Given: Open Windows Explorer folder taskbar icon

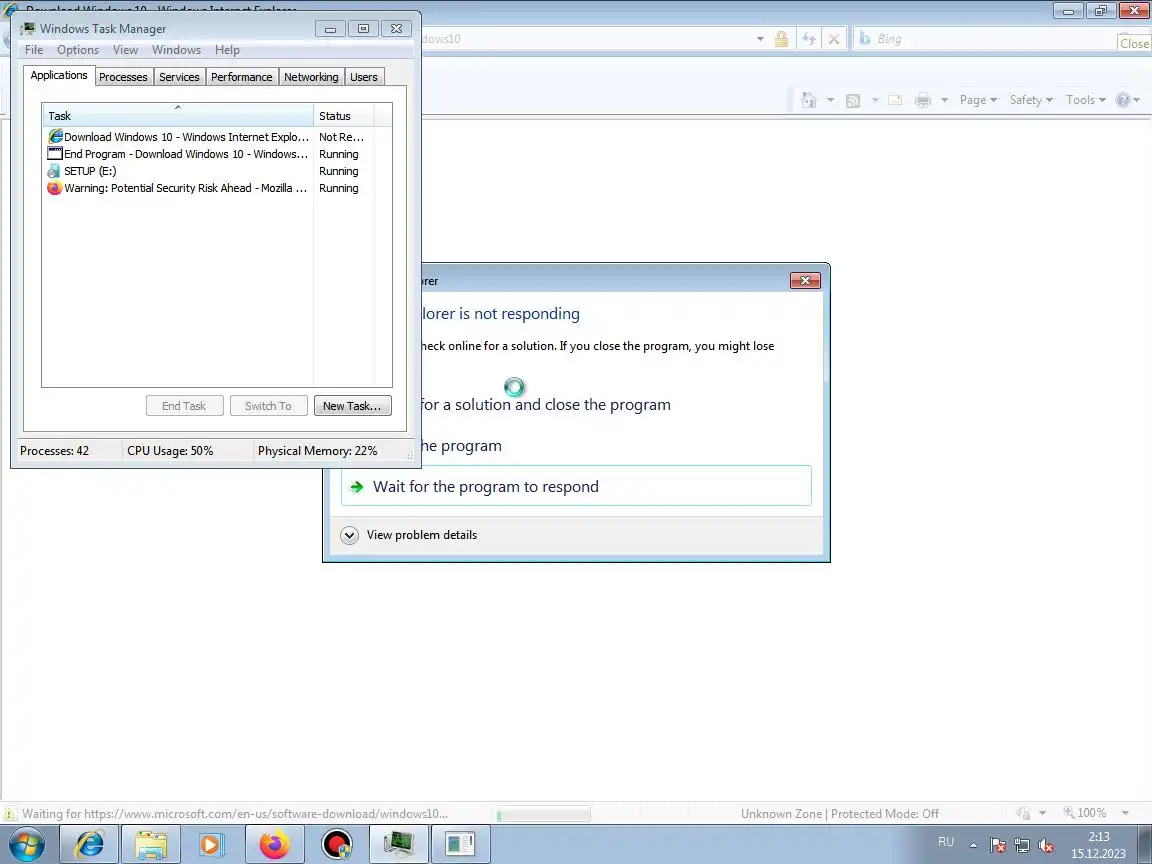Looking at the screenshot, I should point(151,844).
